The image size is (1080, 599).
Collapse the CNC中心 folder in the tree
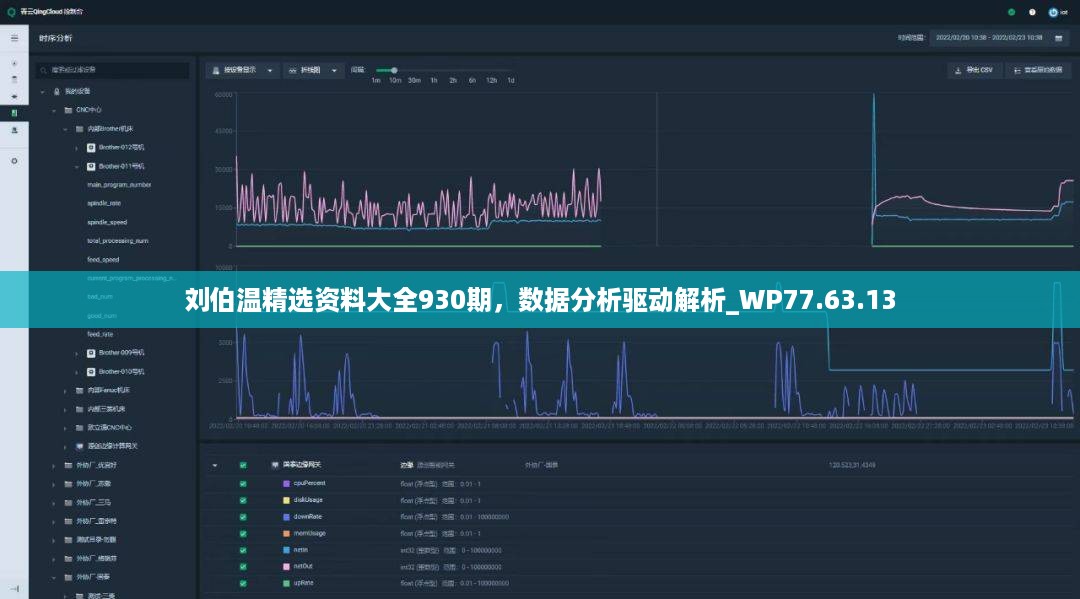pyautogui.click(x=56, y=110)
